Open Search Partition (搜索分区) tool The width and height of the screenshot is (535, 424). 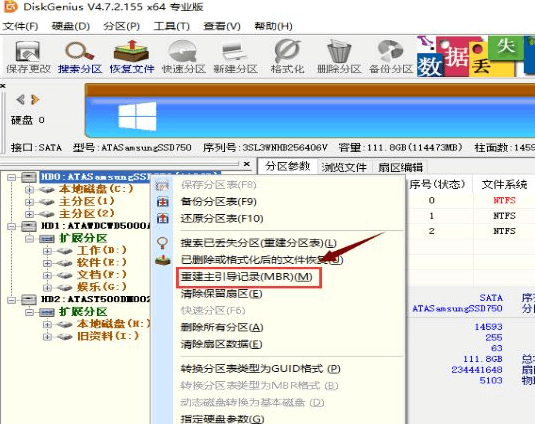80,57
